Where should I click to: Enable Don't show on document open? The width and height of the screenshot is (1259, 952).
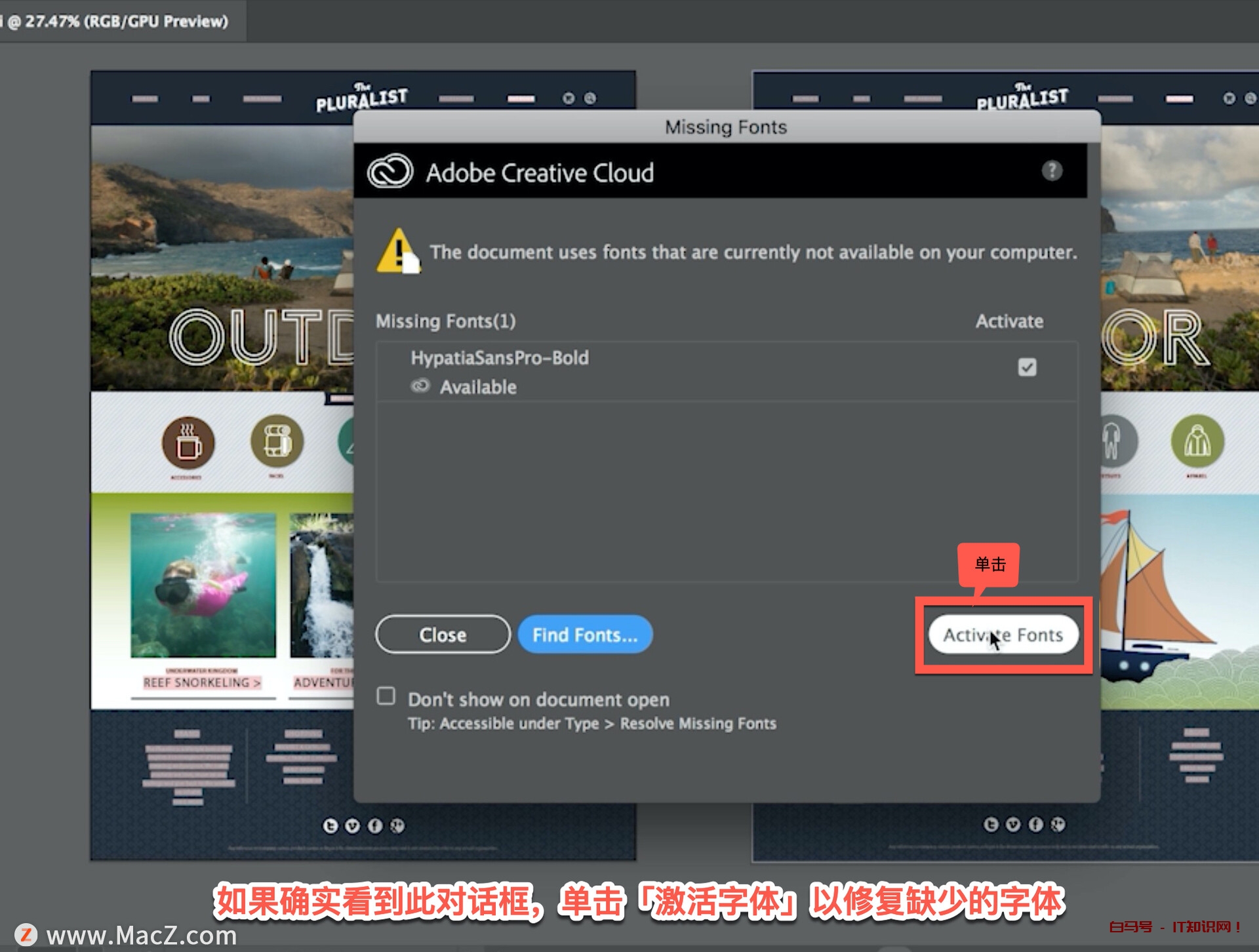(386, 696)
